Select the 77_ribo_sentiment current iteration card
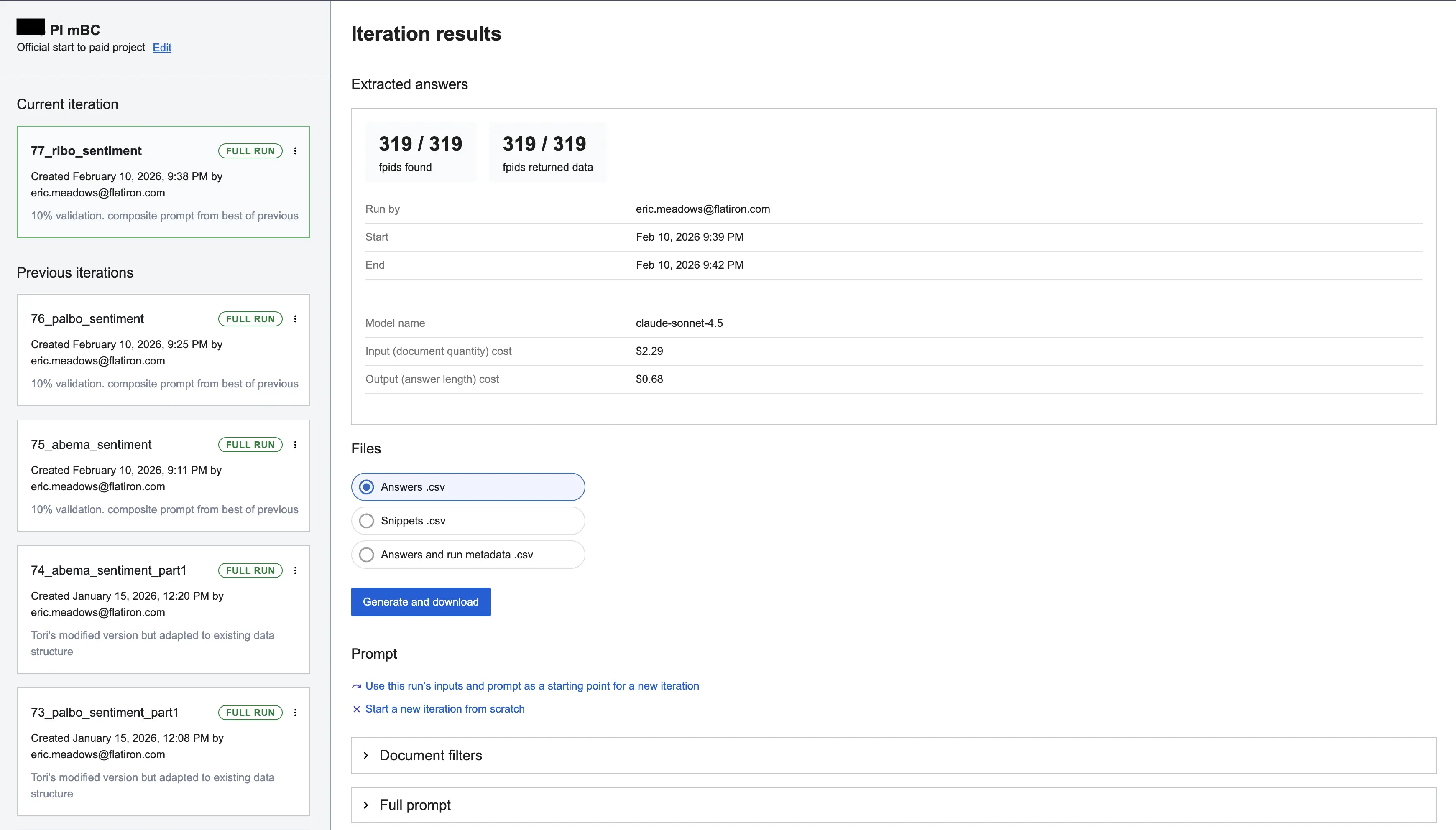The image size is (1456, 830). tap(86, 151)
